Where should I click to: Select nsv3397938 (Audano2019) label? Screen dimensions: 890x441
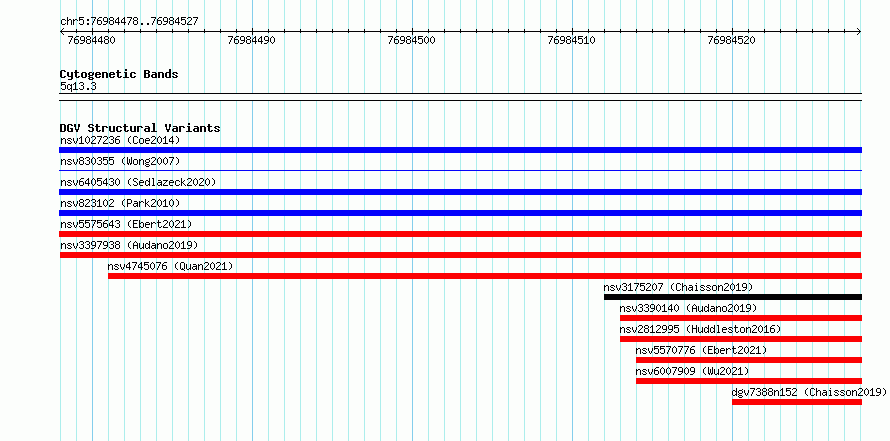click(129, 245)
